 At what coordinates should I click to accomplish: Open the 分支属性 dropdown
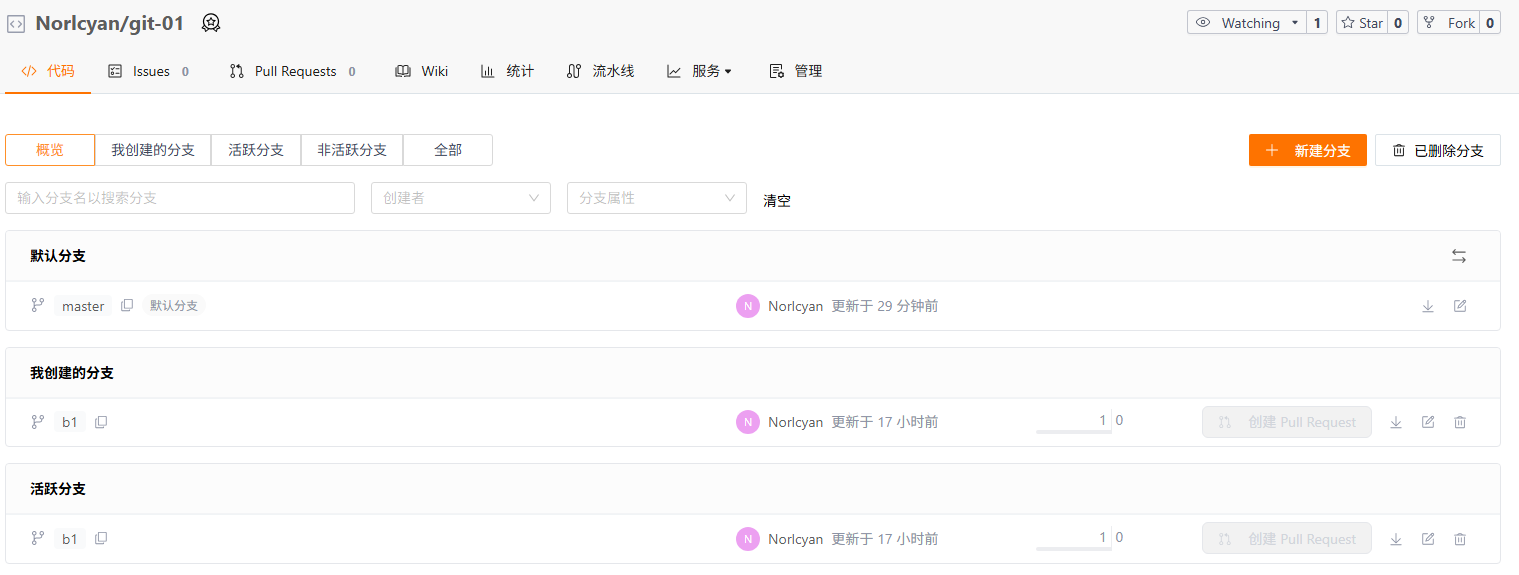point(657,198)
